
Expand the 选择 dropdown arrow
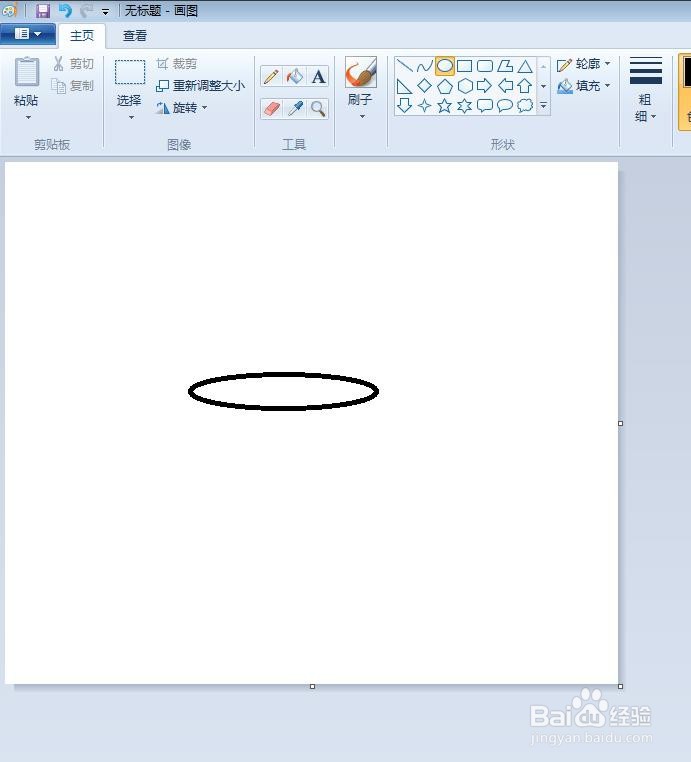[x=131, y=117]
